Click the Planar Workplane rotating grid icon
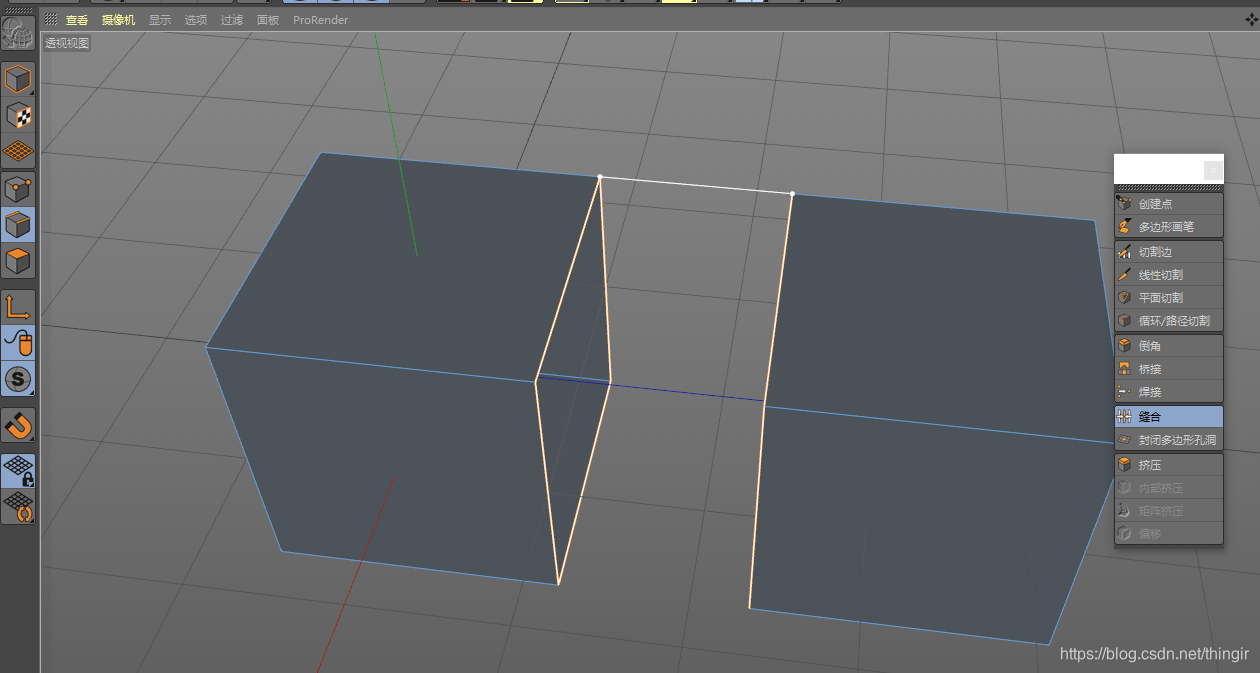1260x673 pixels. coord(18,507)
